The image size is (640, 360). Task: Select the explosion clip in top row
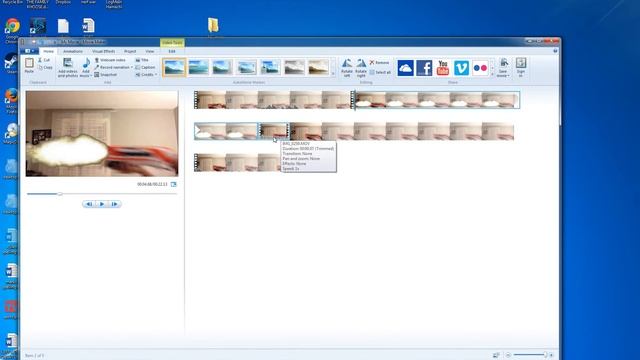437,100
